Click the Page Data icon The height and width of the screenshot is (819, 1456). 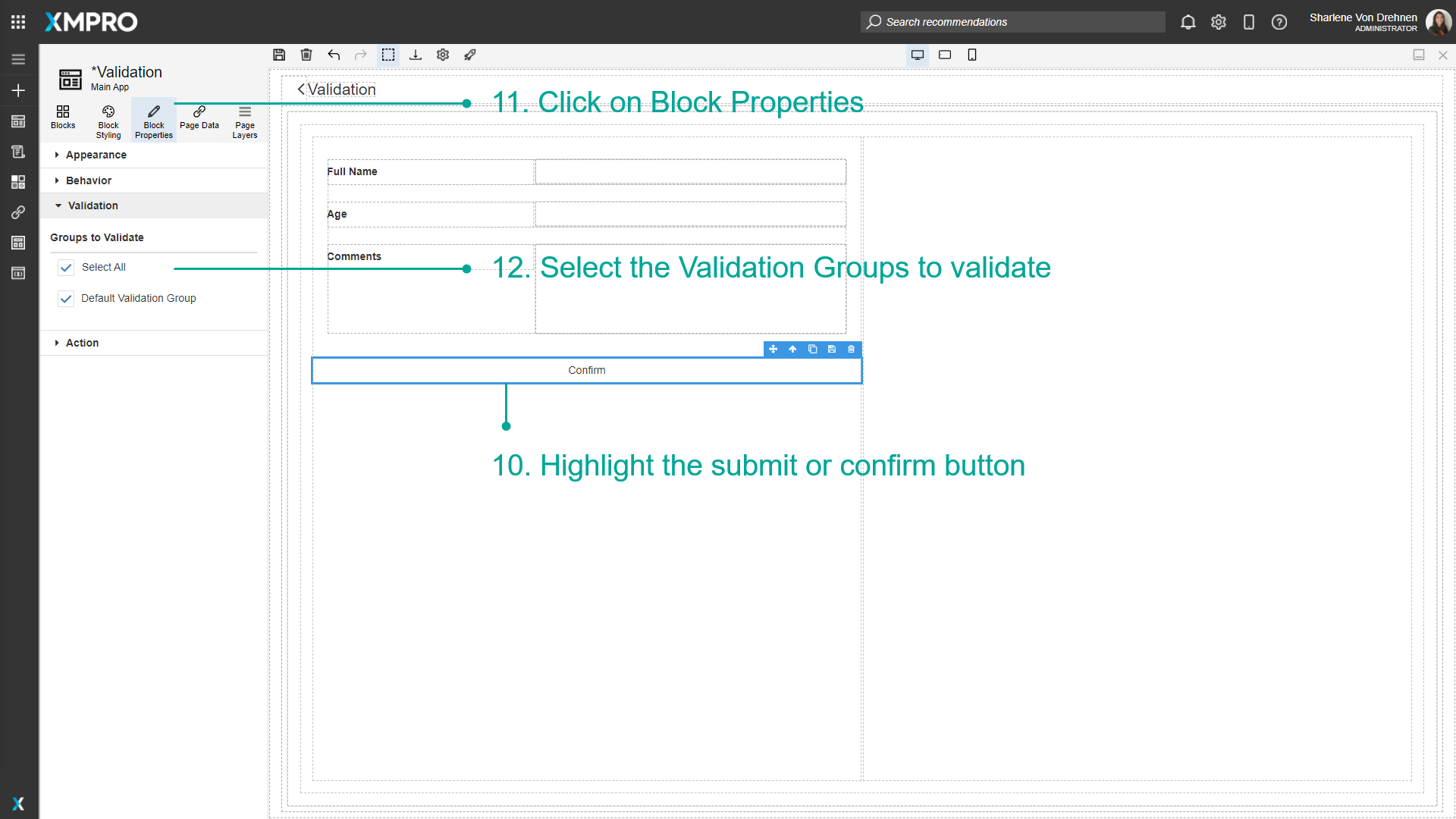(x=199, y=120)
